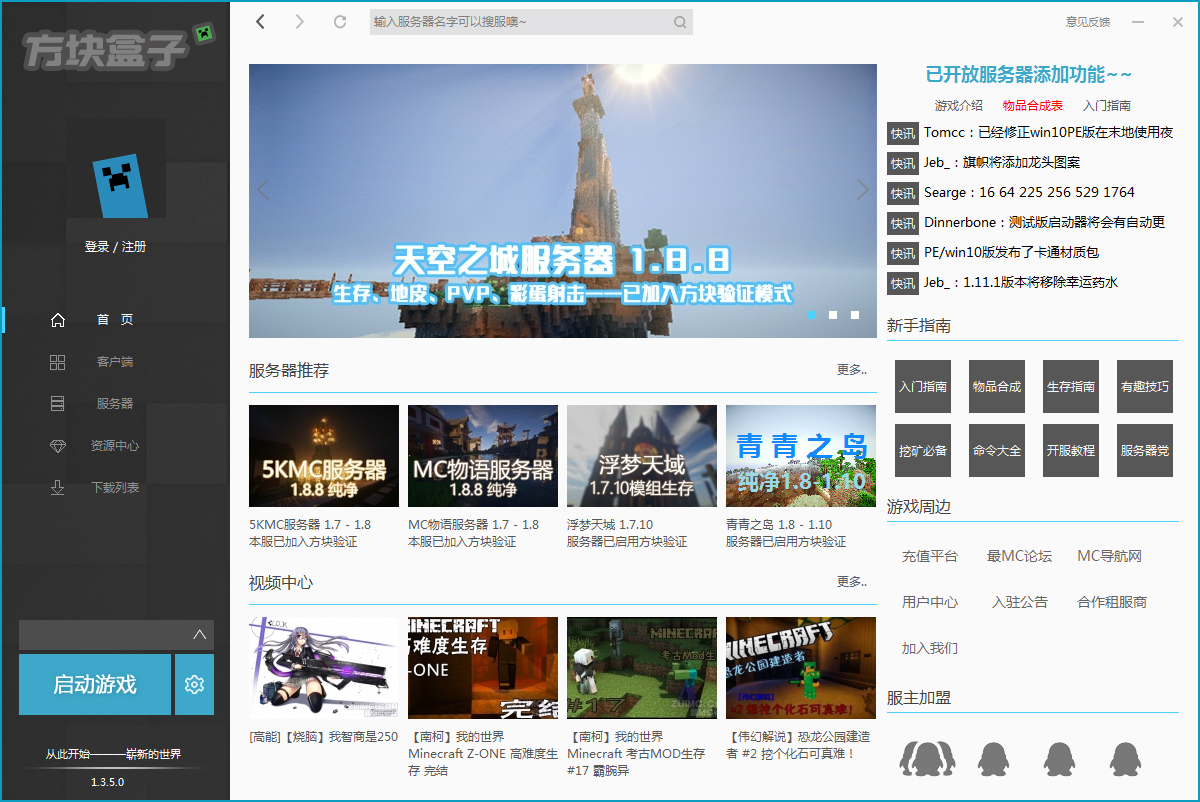Show previous banner with left arrow
Screen dimensions: 1200x802
pos(264,189)
